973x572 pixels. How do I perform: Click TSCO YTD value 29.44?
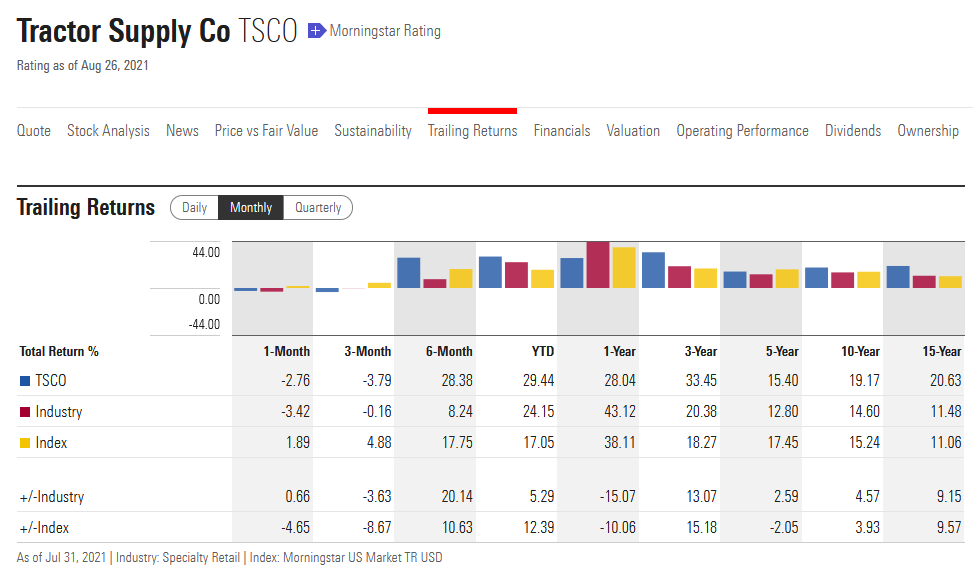[538, 380]
